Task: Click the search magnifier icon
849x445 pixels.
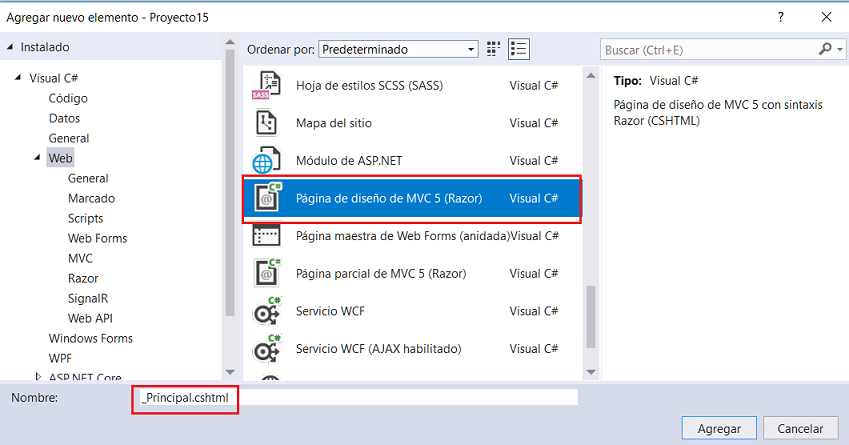Action: click(x=825, y=49)
